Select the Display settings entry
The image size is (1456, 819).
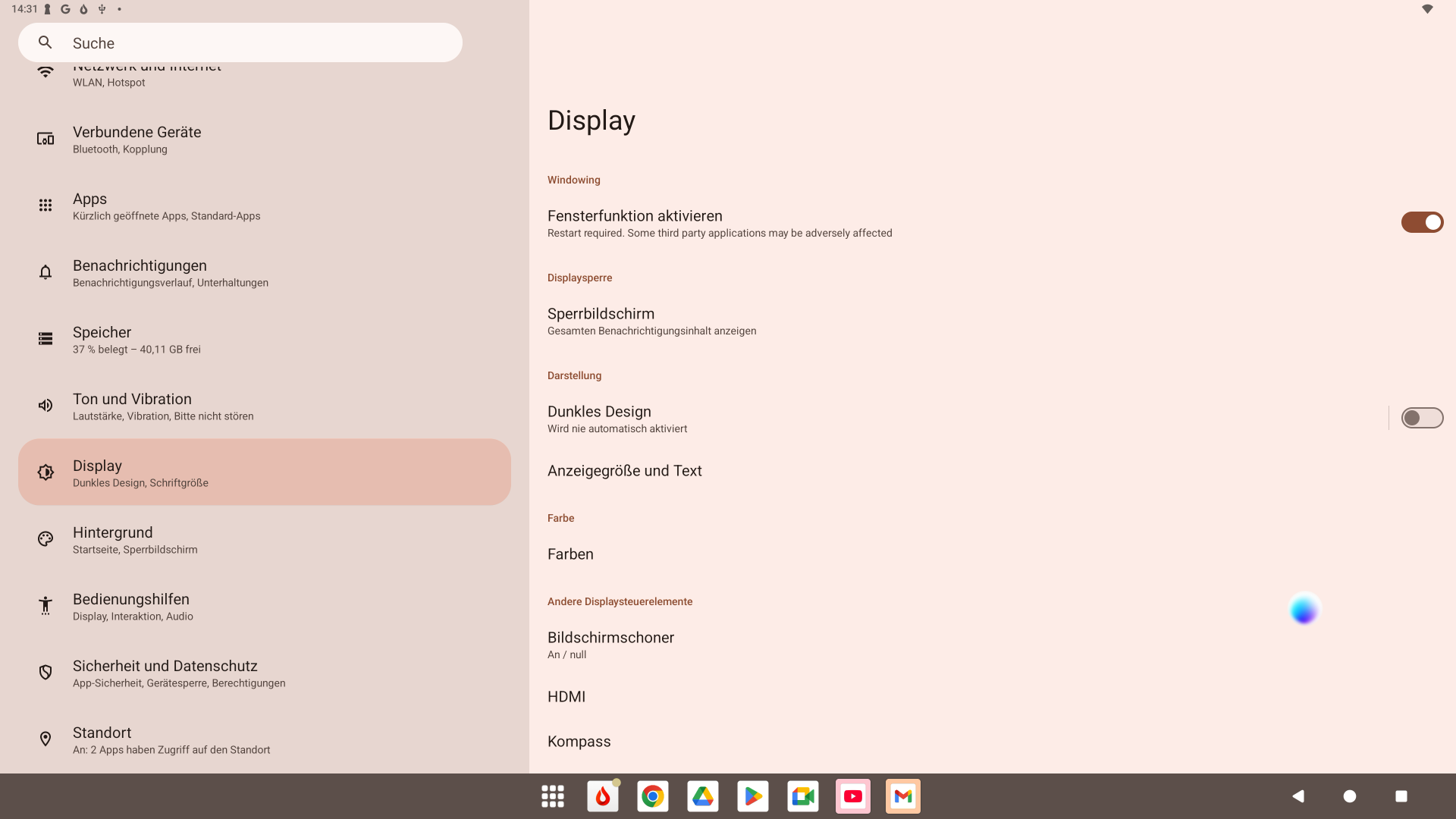click(x=265, y=472)
